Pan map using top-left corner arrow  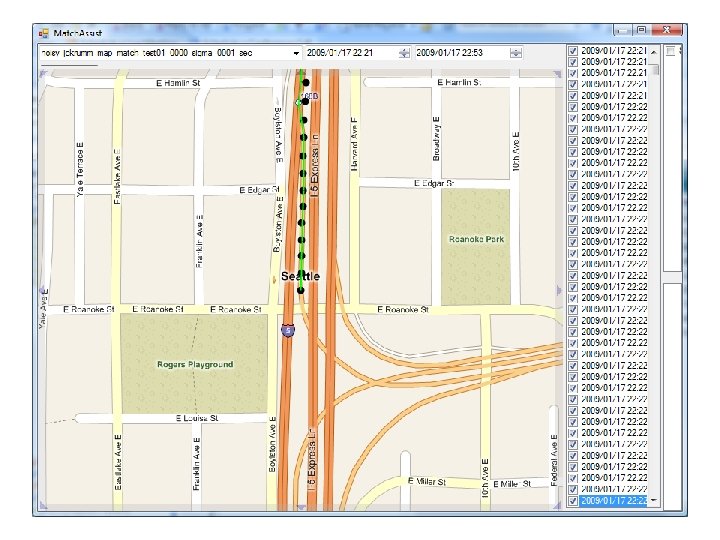(x=44, y=74)
